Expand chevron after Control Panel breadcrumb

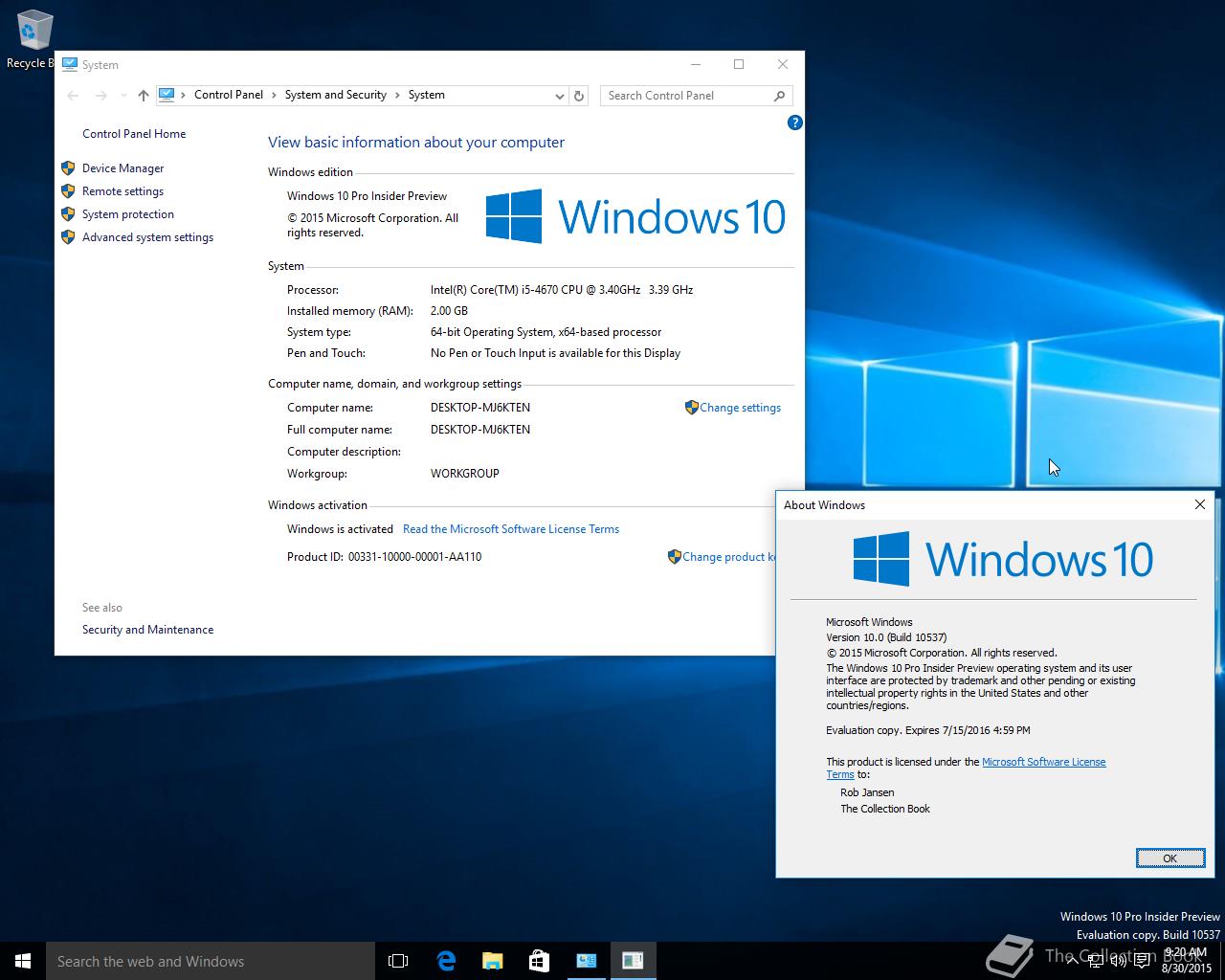[x=274, y=95]
